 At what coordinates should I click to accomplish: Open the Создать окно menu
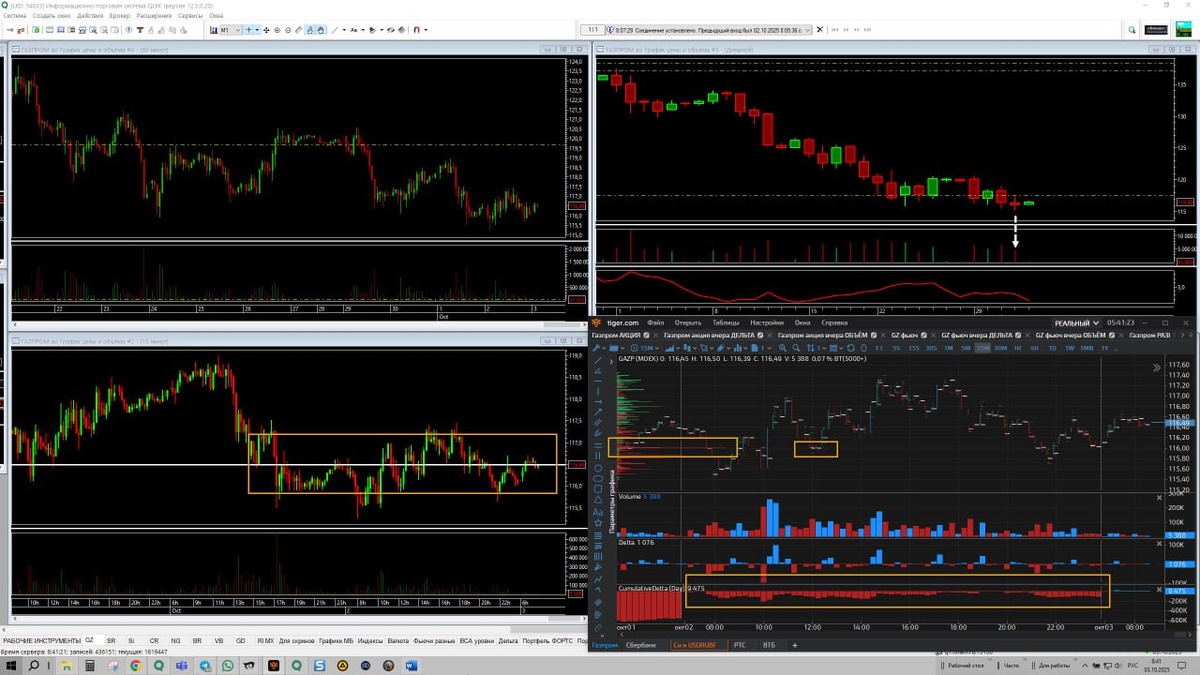click(x=51, y=16)
